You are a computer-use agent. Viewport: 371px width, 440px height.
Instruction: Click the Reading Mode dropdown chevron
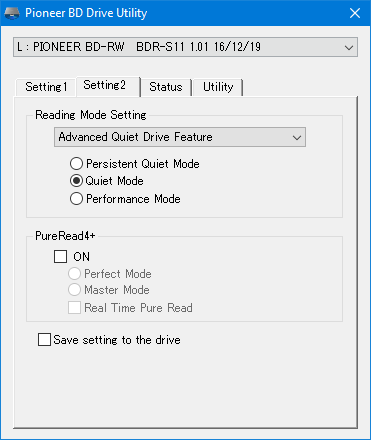[297, 137]
